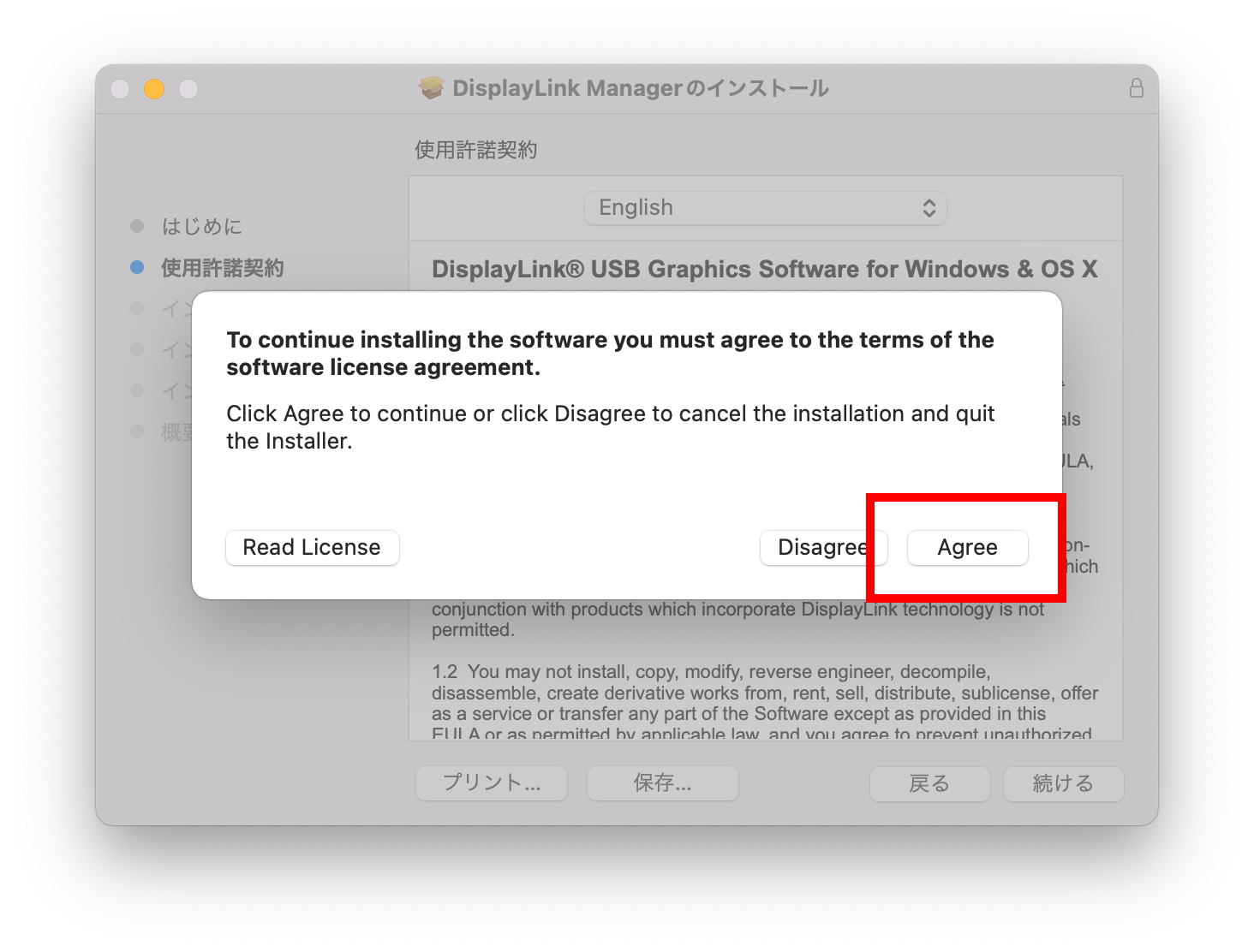Viewport: 1254px width, 952px height.
Task: Click the bold agreement message in dialog
Action: pos(610,354)
